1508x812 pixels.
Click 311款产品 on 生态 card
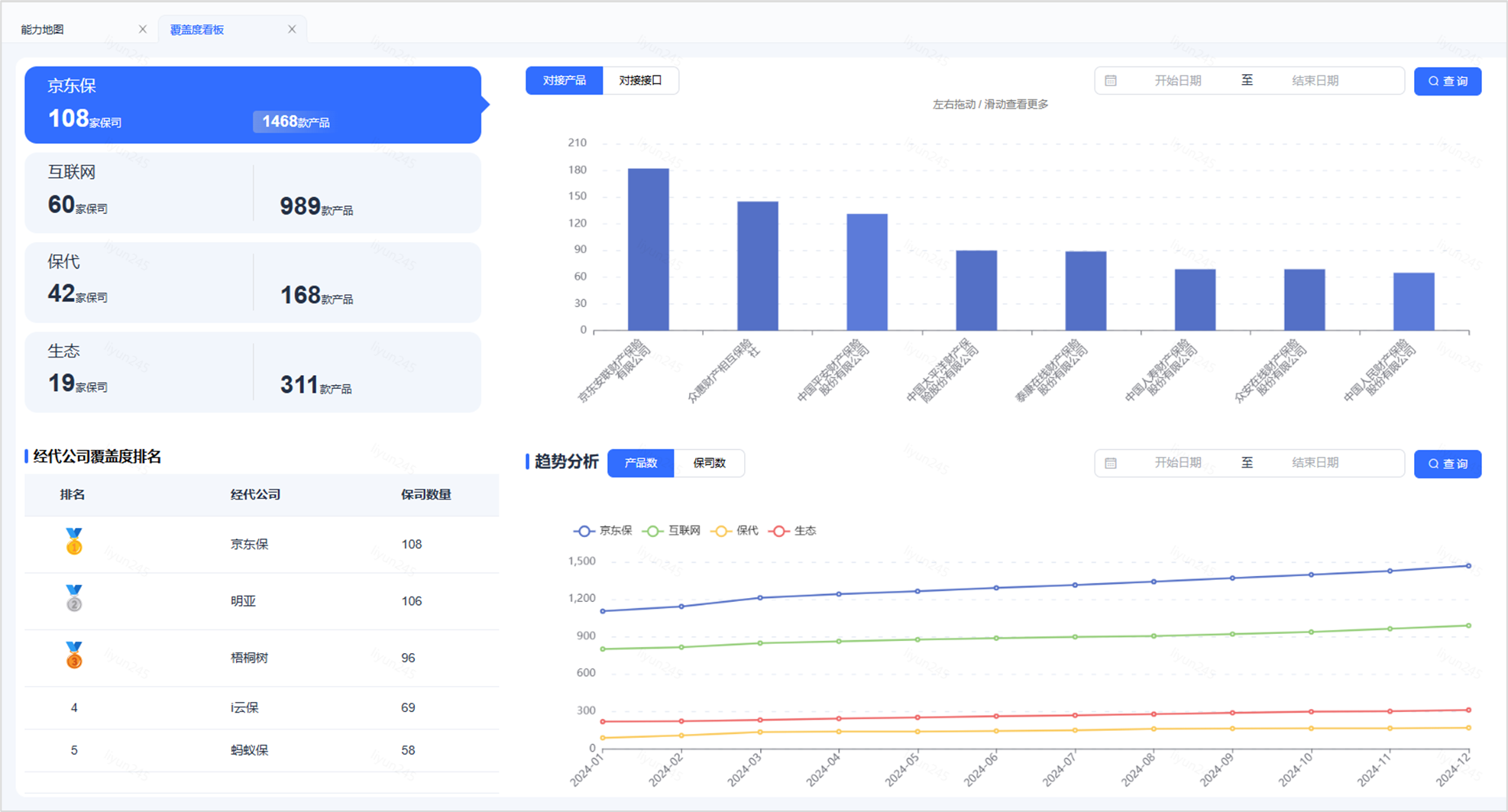coord(316,385)
